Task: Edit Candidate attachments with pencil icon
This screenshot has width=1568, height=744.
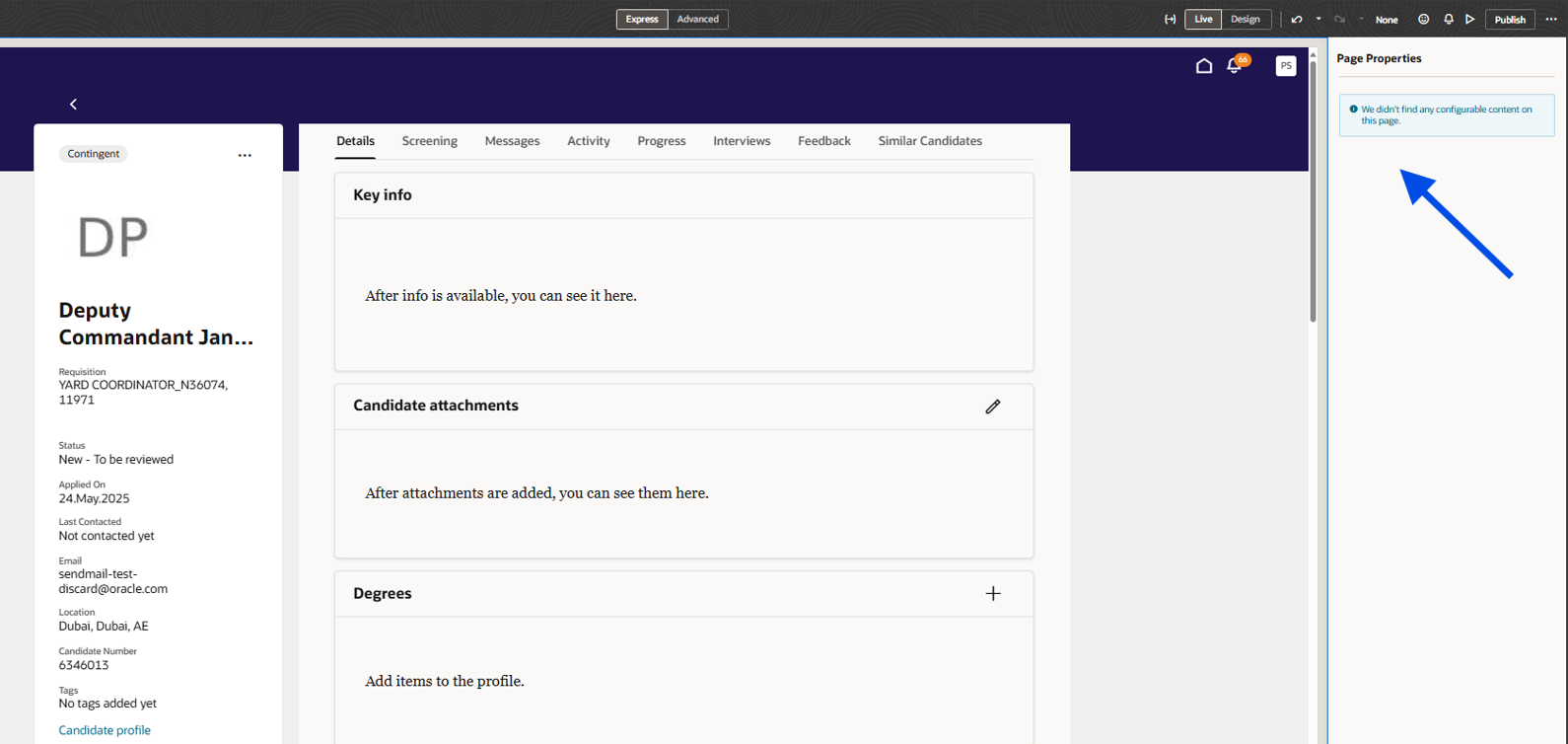Action: (x=993, y=407)
